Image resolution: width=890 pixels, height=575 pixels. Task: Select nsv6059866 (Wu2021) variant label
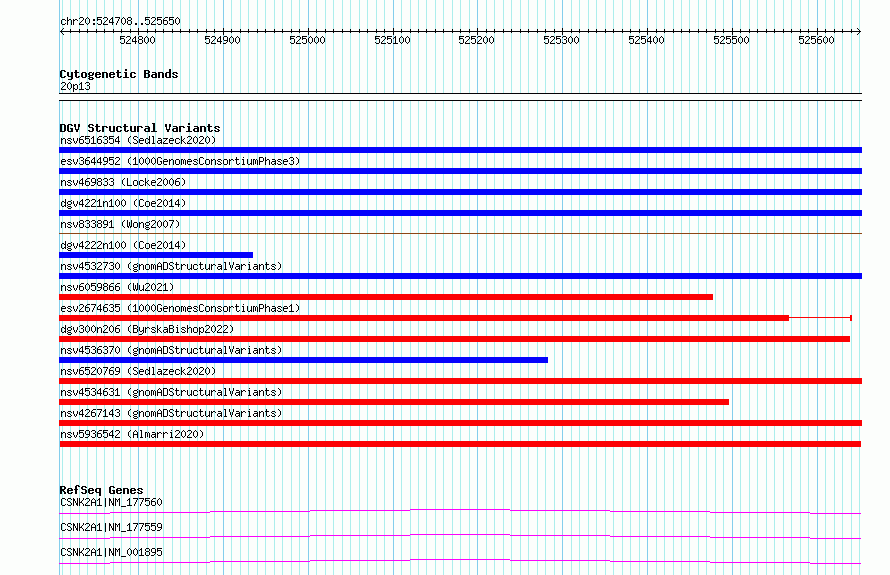pyautogui.click(x=117, y=287)
